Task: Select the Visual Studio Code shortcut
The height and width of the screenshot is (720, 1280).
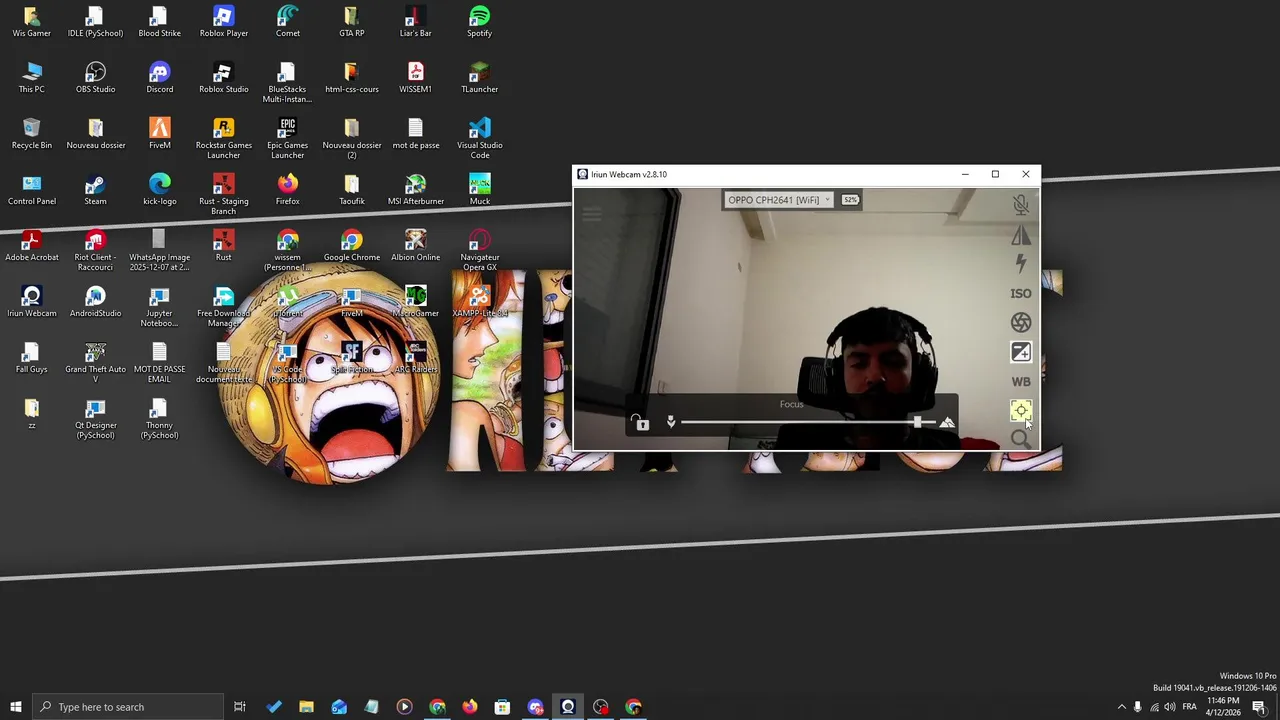Action: click(479, 139)
